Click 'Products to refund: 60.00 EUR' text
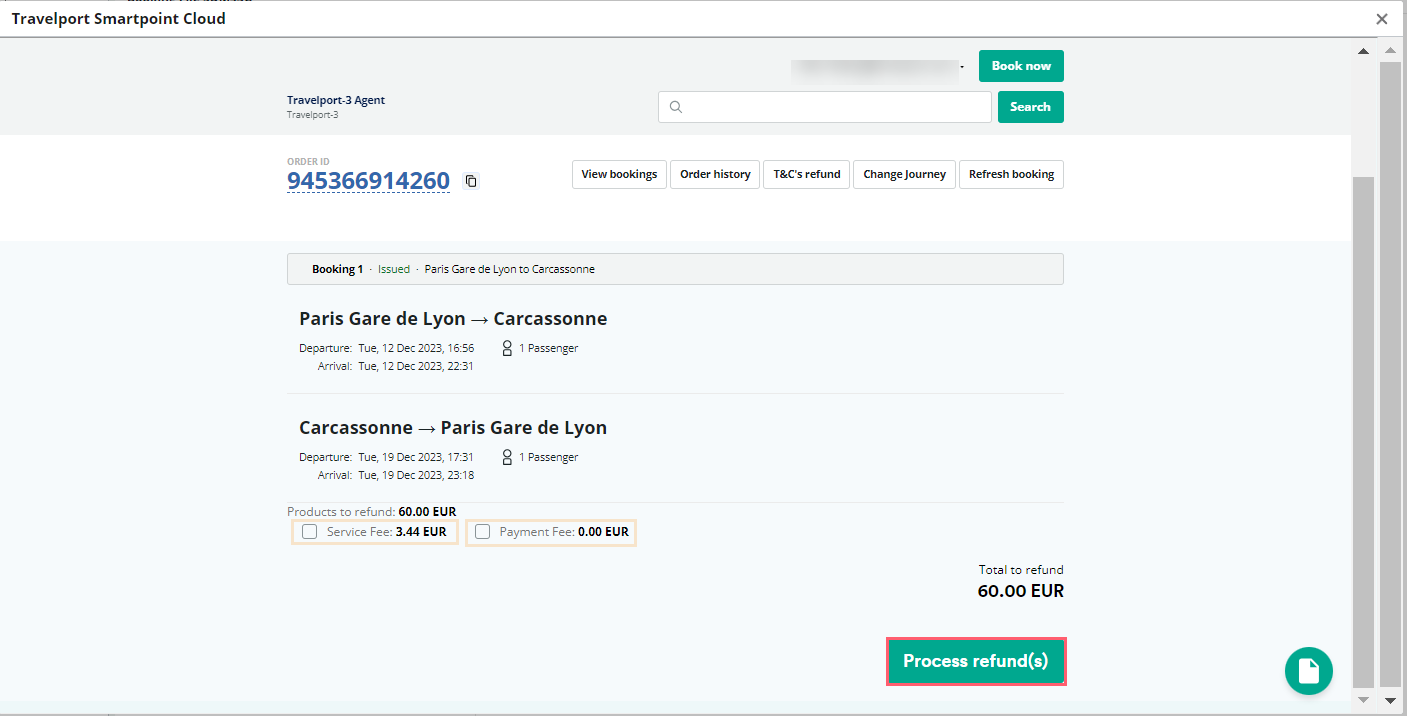The width and height of the screenshot is (1407, 716). pyautogui.click(x=372, y=512)
